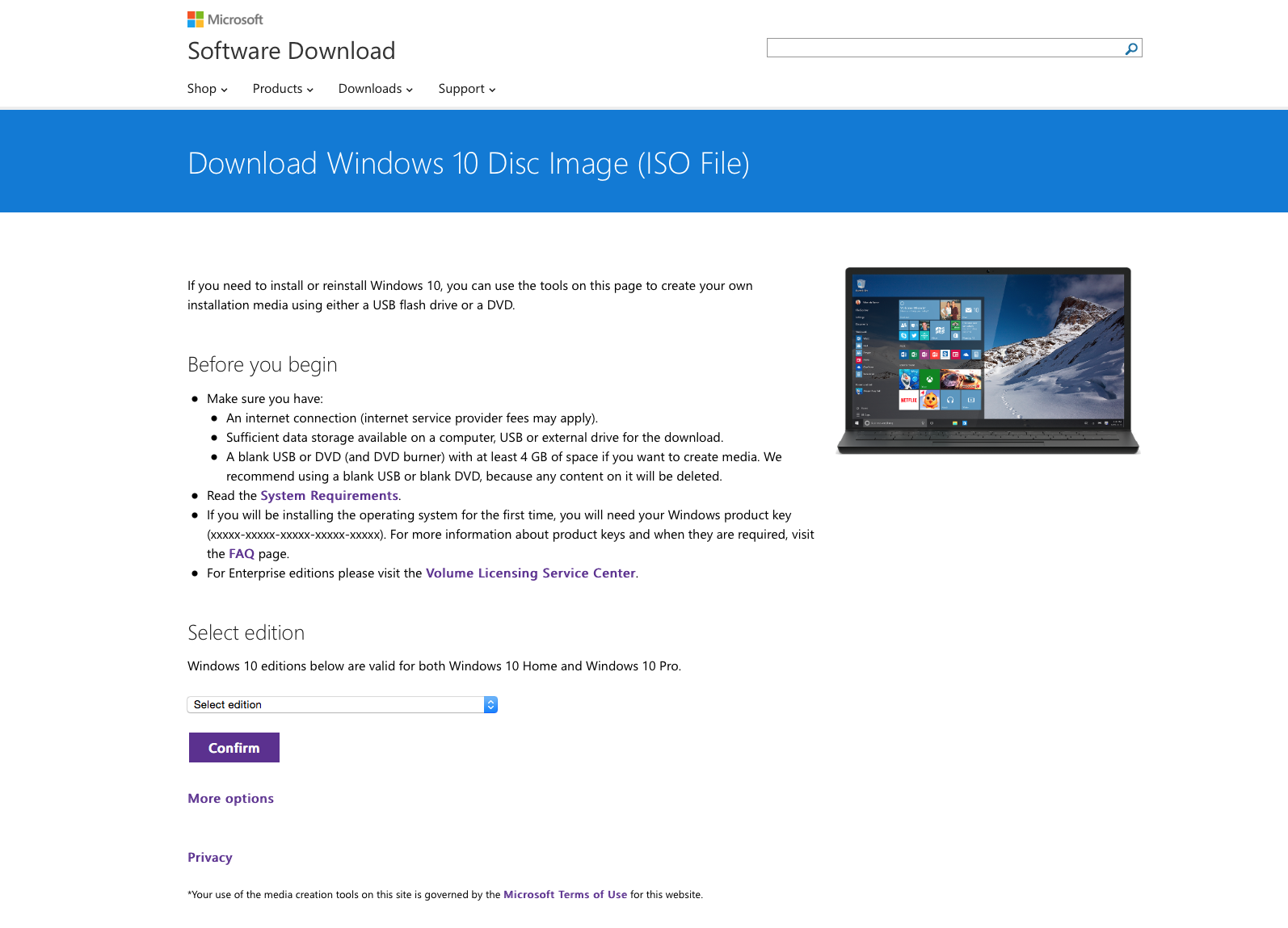This screenshot has height=928, width=1288.
Task: Click the Windows 10 laptop image
Action: [987, 361]
